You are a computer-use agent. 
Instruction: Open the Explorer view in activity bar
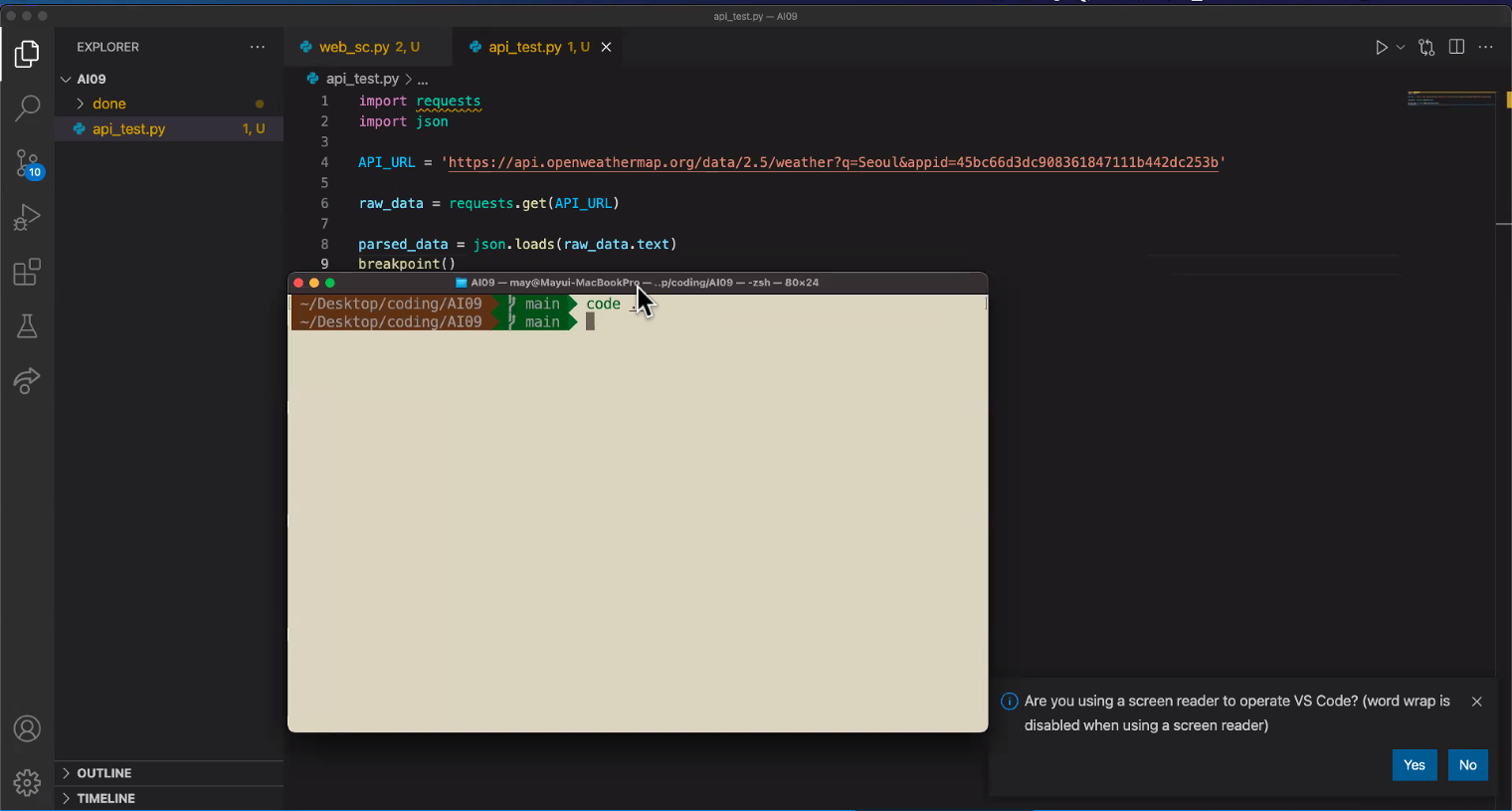point(27,54)
